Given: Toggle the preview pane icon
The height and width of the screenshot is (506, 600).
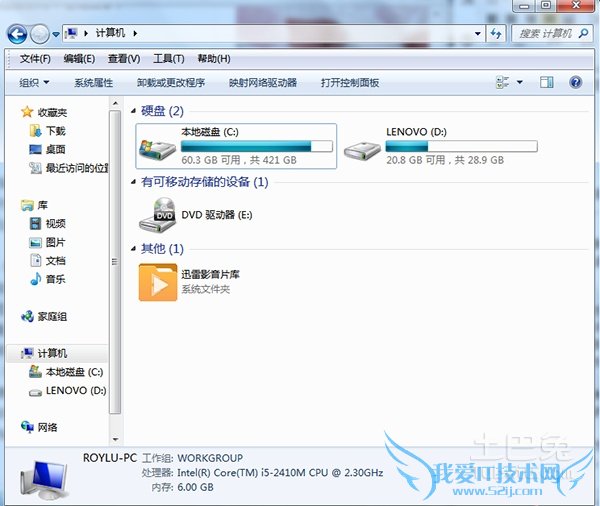Looking at the screenshot, I should [546, 82].
